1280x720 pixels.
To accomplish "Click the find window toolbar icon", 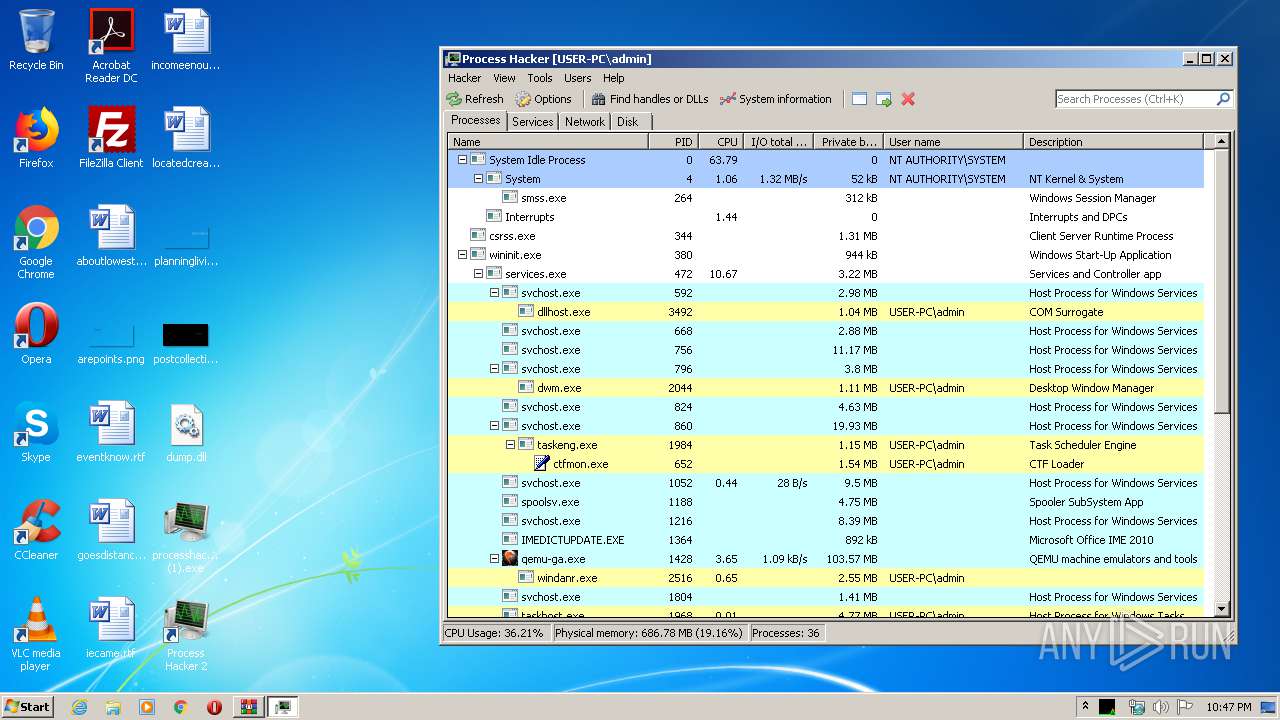I will pyautogui.click(x=859, y=99).
